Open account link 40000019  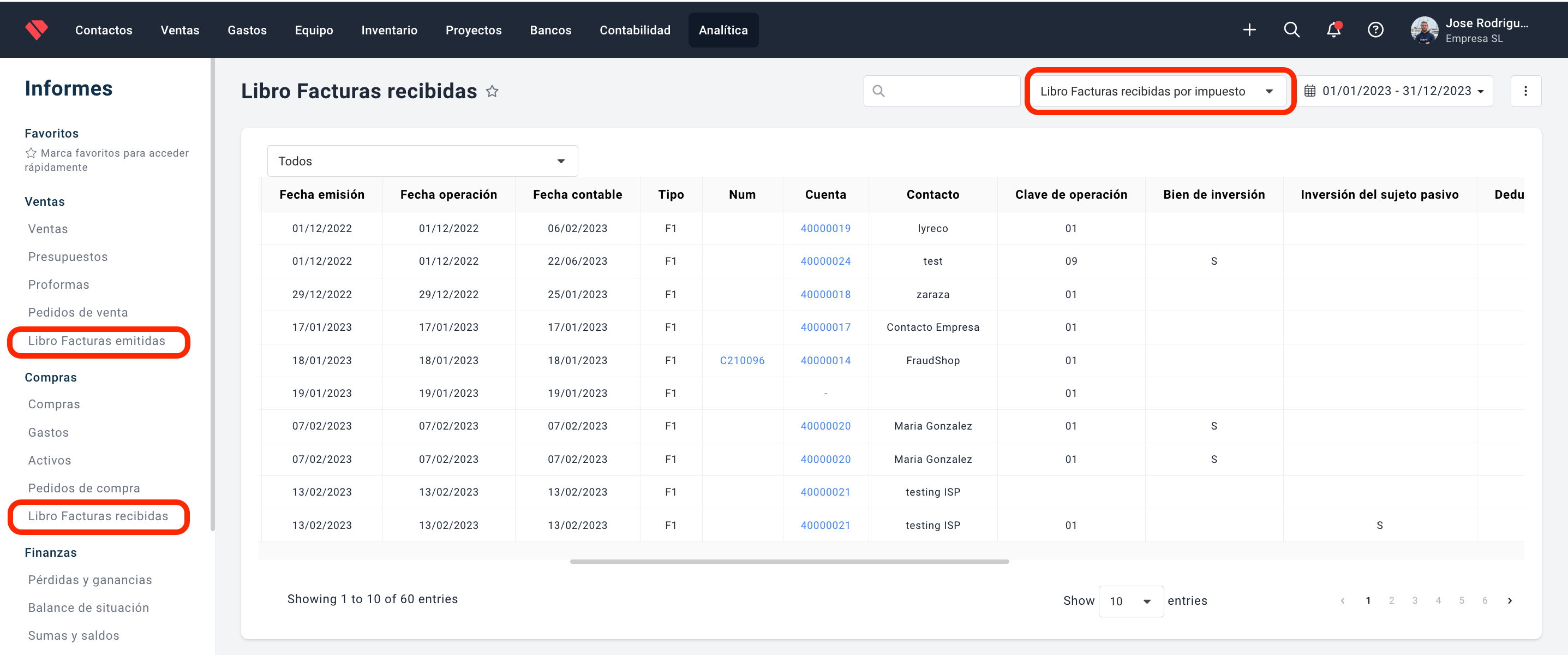(x=825, y=228)
